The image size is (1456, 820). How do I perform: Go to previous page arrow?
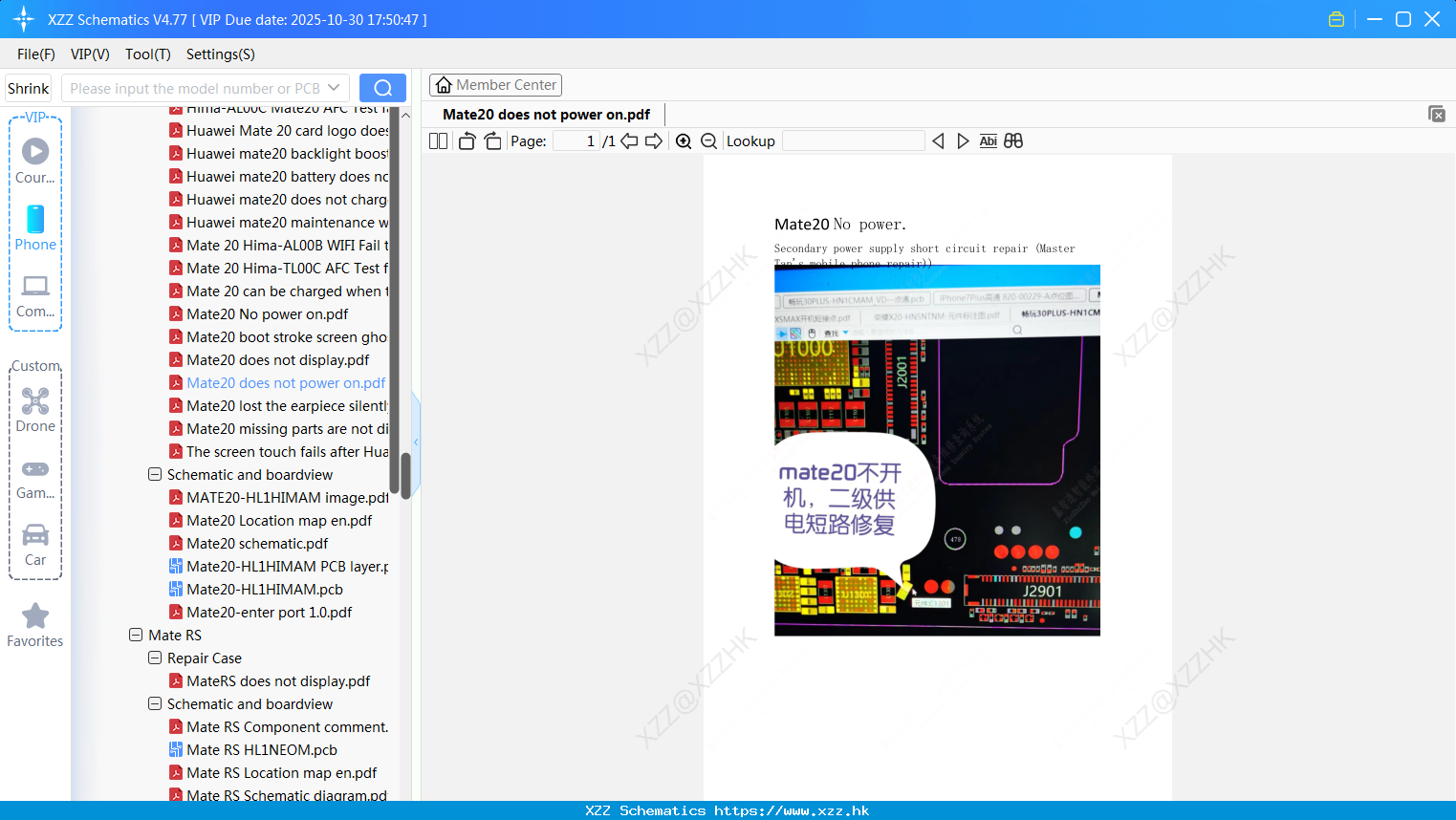(629, 141)
